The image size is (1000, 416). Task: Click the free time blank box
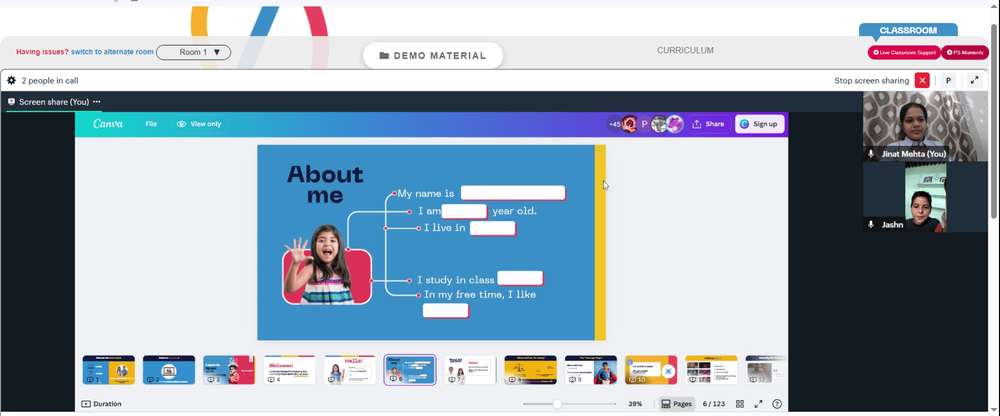tap(445, 311)
